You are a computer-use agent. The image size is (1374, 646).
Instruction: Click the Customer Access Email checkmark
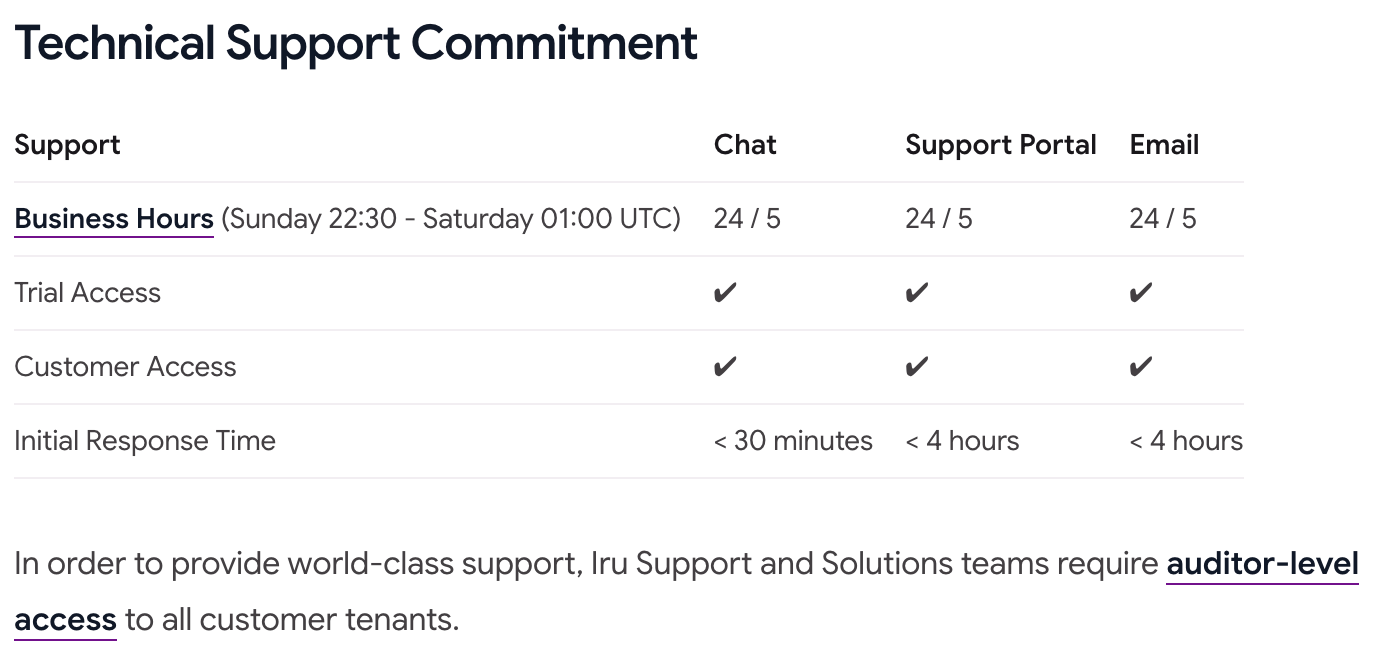point(1141,367)
